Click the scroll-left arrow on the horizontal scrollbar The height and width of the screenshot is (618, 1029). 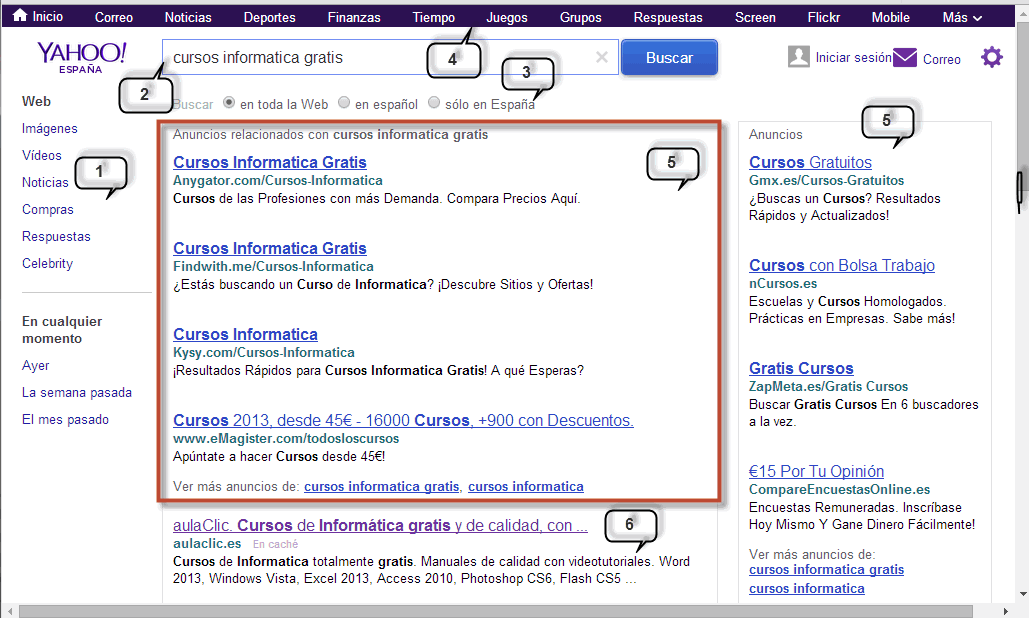click(9, 611)
